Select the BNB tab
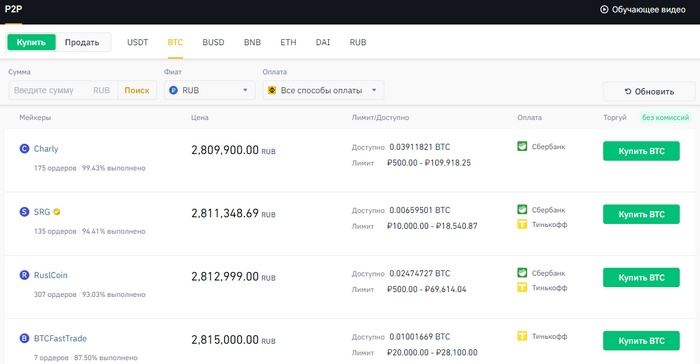 [252, 42]
